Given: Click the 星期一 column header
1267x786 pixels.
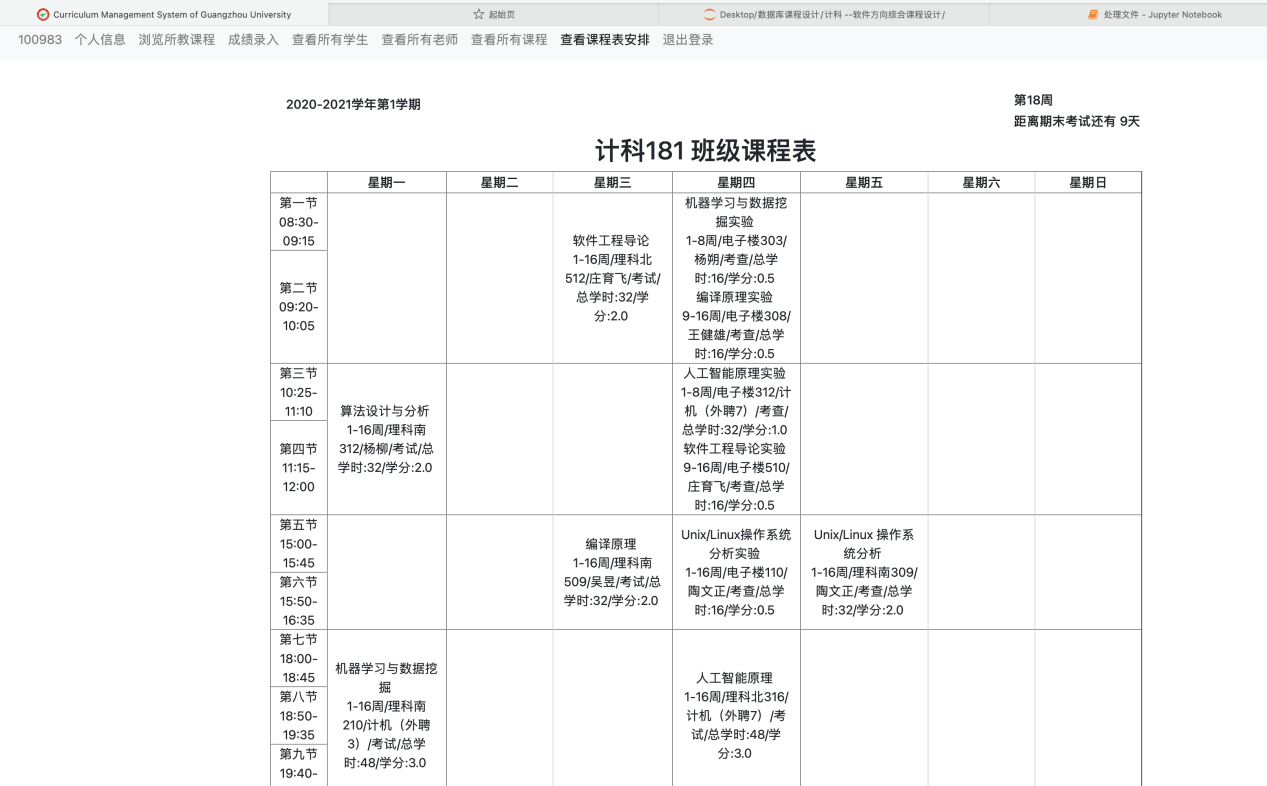Looking at the screenshot, I should click(387, 182).
